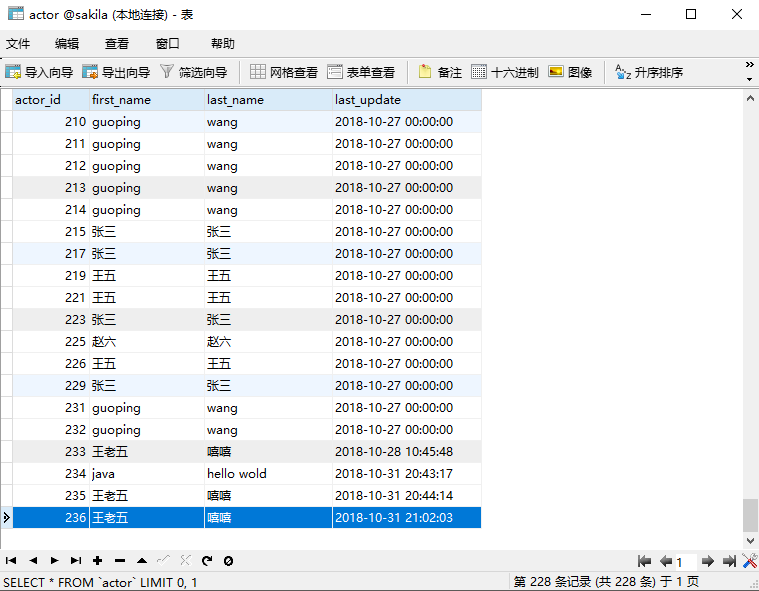Select first_name guoping in row 213
This screenshot has width=759, height=591.
[147, 188]
